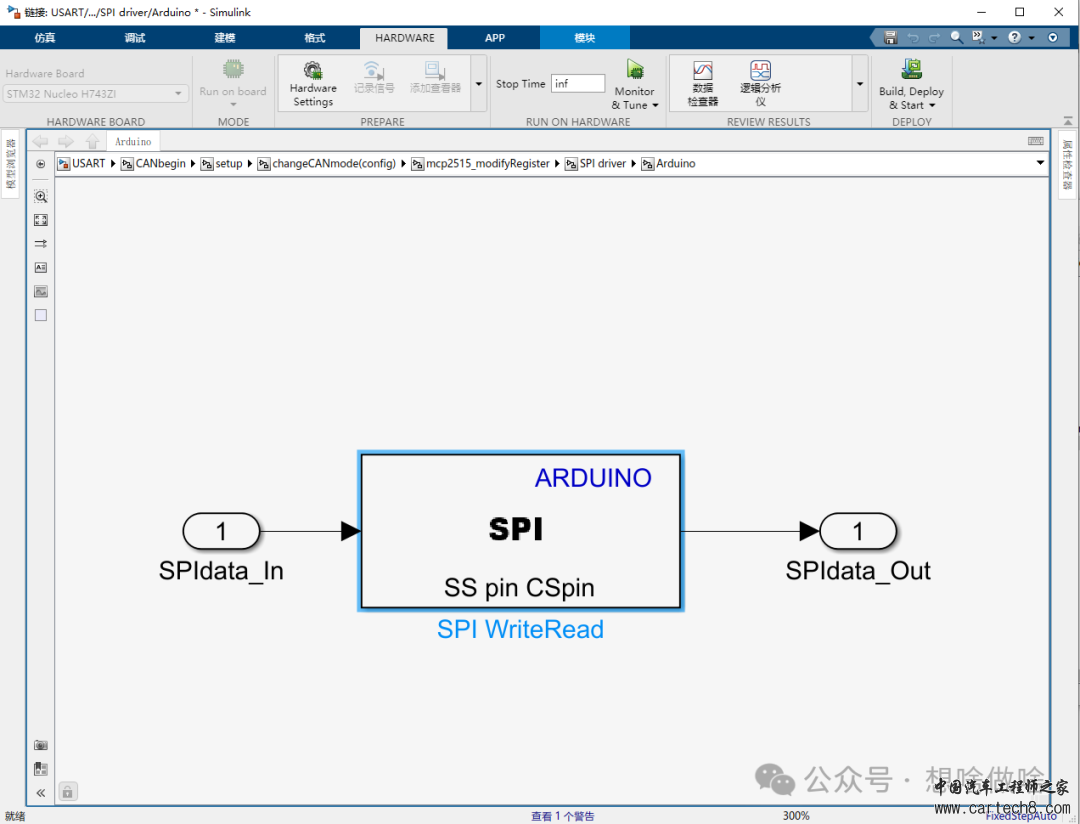Select the HARDWARE ribbon tab

tap(404, 38)
